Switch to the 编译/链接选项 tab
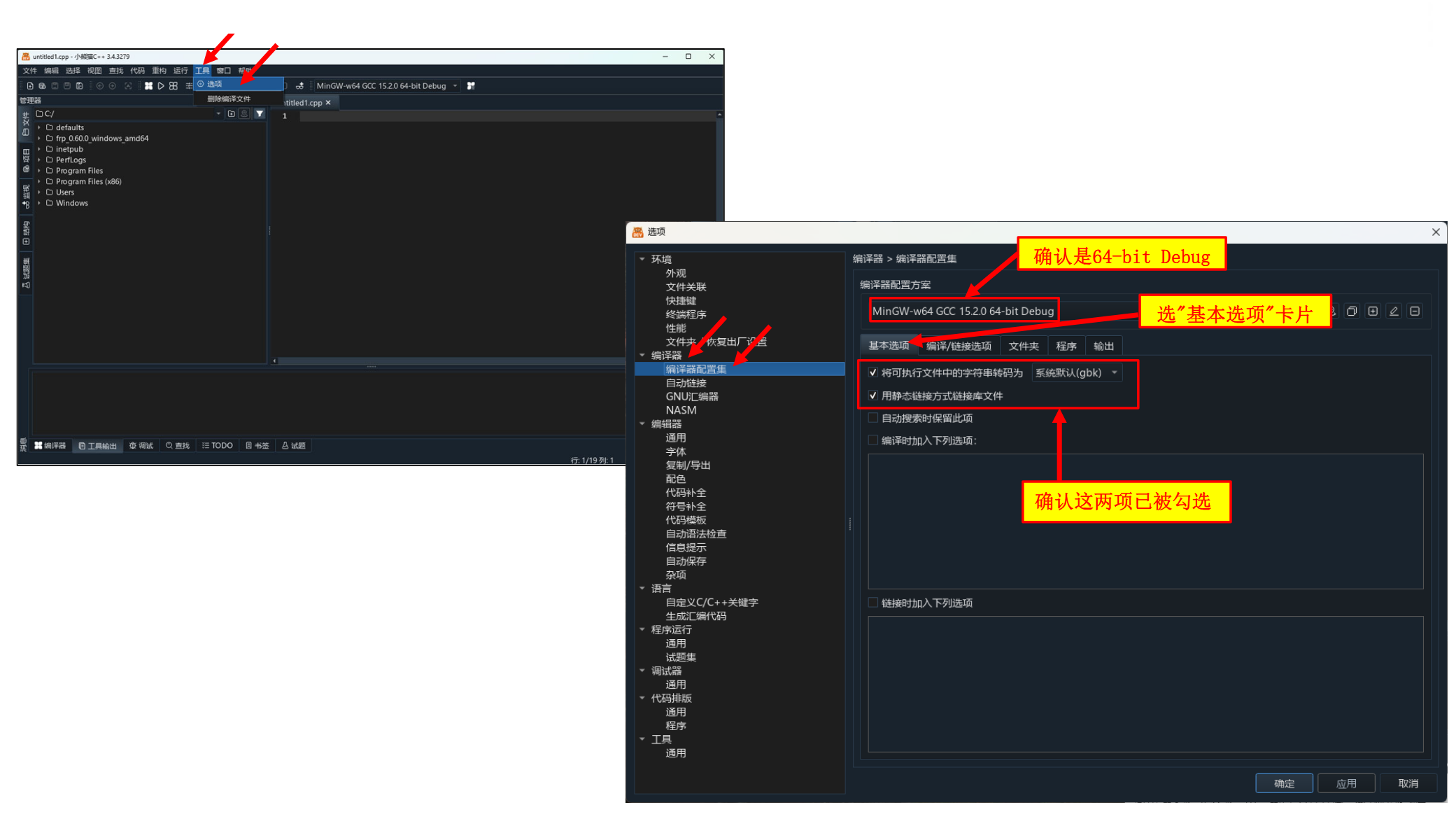The width and height of the screenshot is (1456, 840). [x=959, y=346]
